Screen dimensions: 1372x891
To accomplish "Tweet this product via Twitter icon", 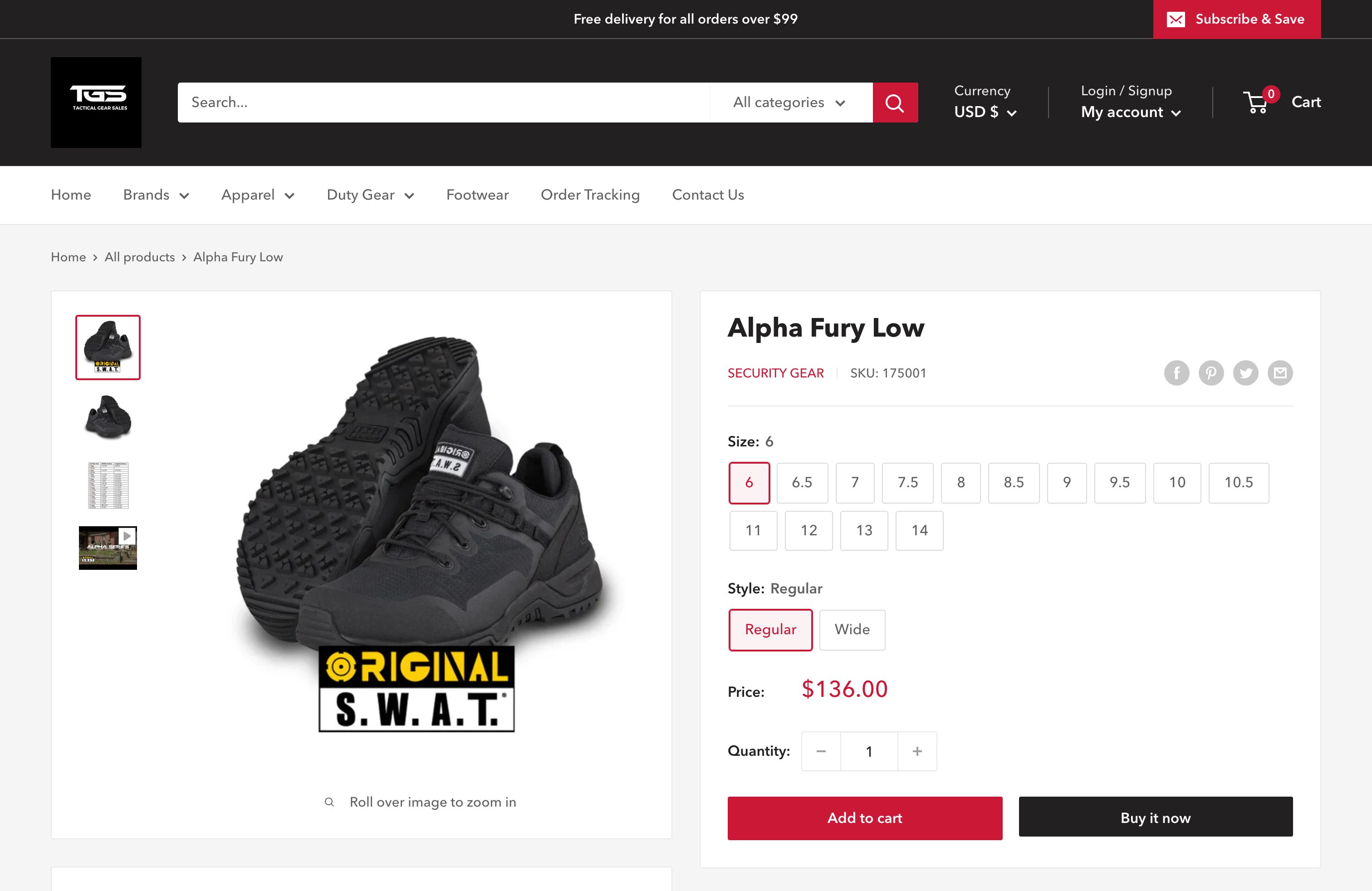I will [x=1245, y=373].
